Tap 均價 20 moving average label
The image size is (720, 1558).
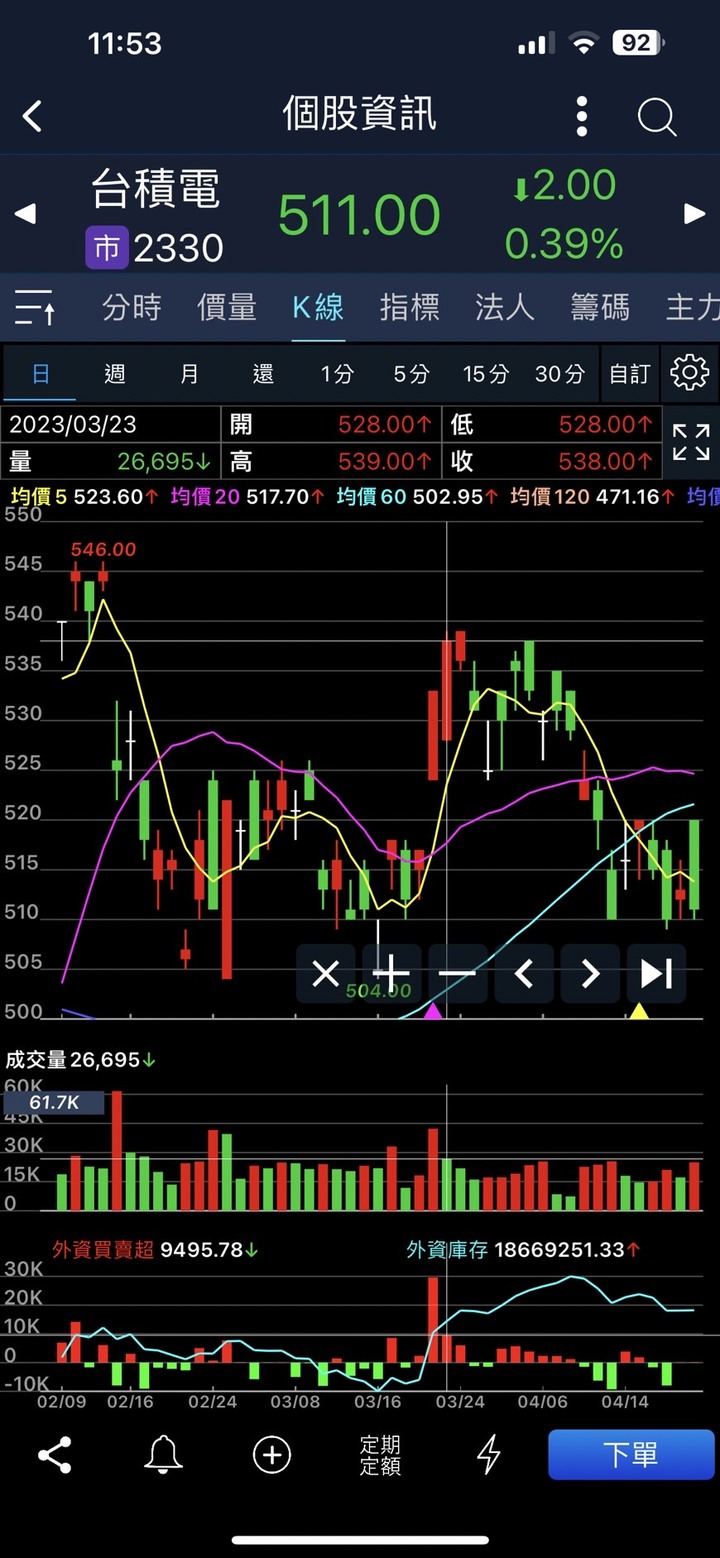tap(248, 496)
